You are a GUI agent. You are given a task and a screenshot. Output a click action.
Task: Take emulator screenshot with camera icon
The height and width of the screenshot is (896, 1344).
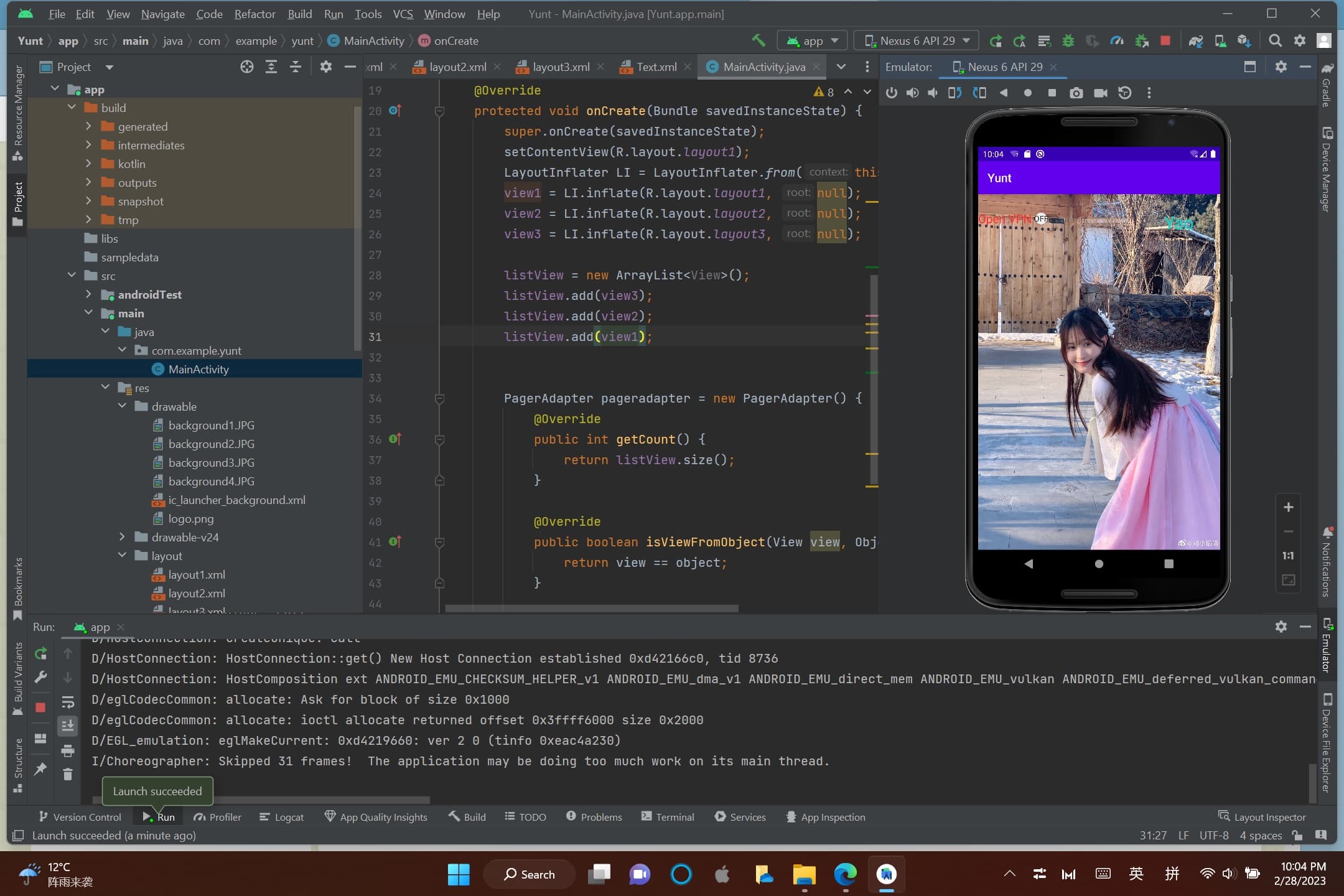(1076, 93)
